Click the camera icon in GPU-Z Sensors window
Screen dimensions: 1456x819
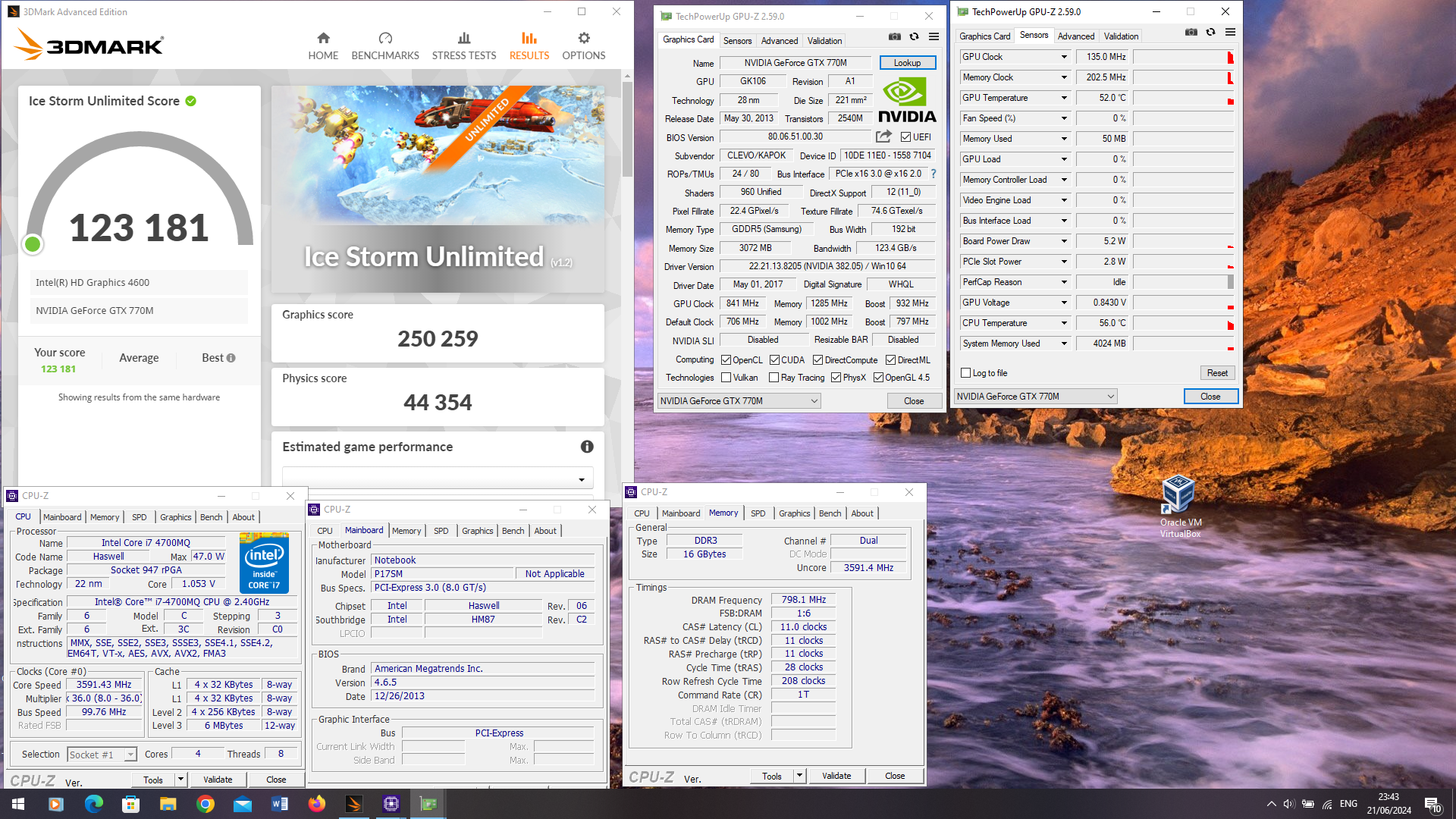click(1191, 32)
